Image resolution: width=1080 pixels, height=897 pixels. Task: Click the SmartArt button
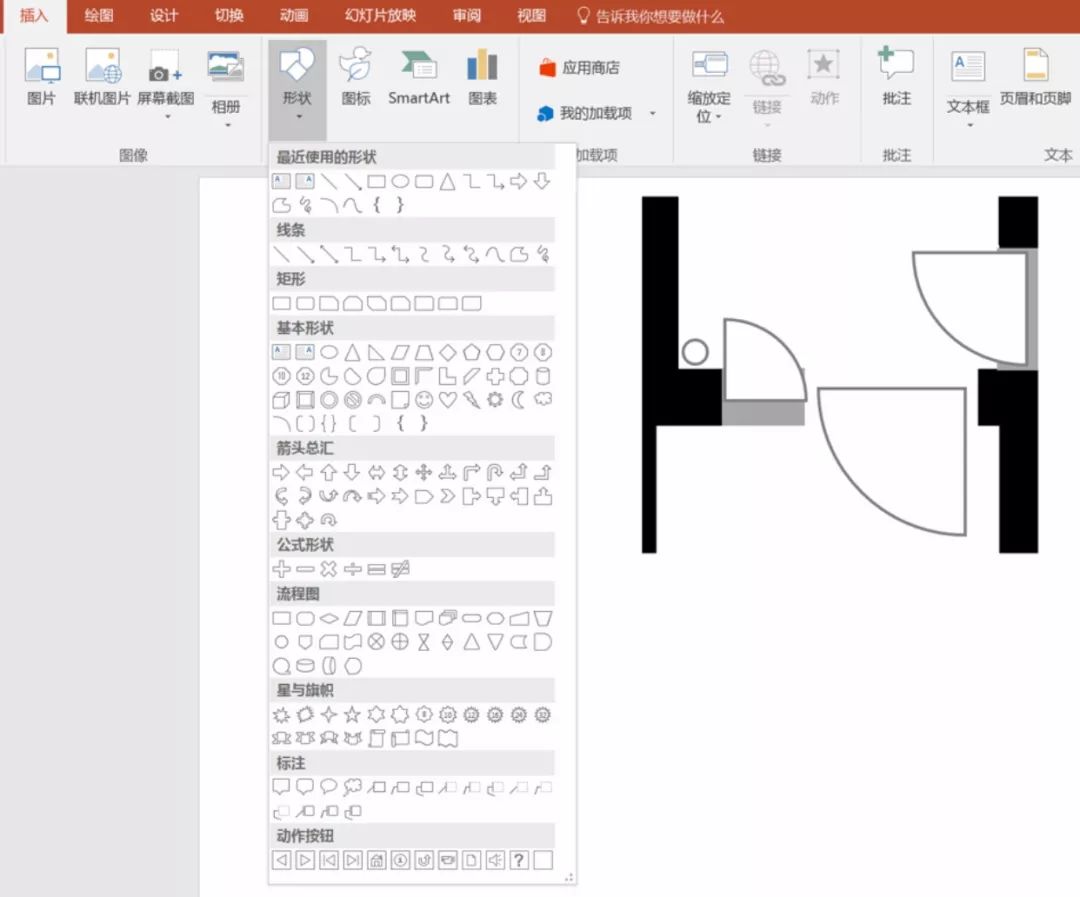(x=419, y=78)
